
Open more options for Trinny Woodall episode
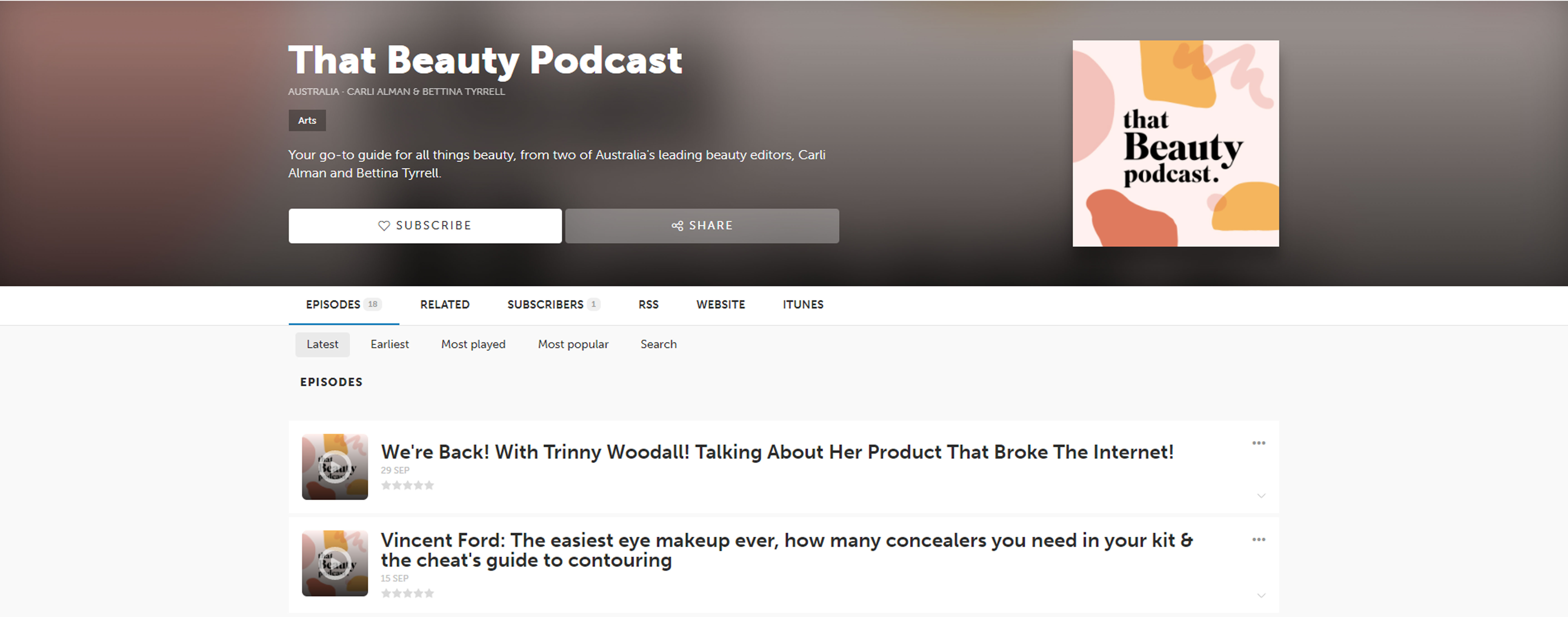pos(1259,443)
